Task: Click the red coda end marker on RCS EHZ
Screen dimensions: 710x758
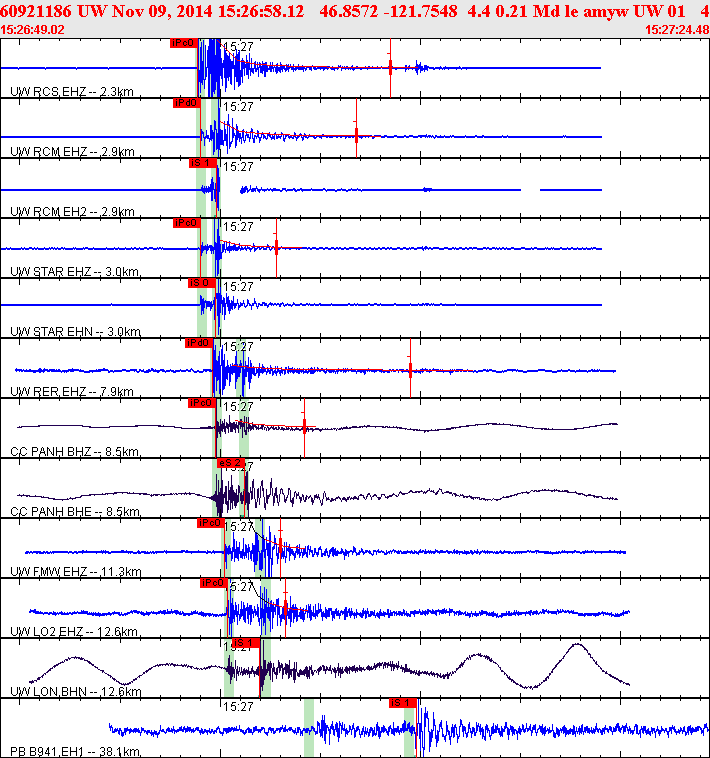Action: (x=391, y=68)
